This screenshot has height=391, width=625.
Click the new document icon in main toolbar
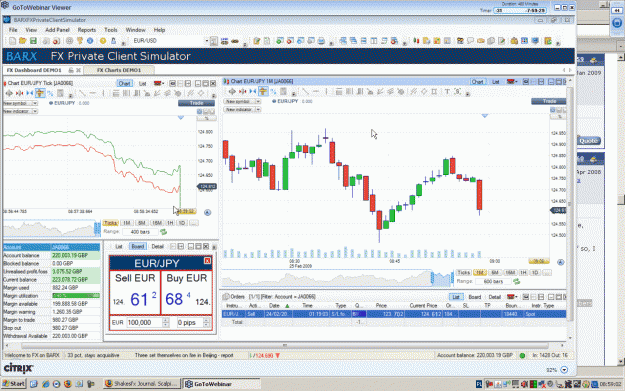point(12,41)
